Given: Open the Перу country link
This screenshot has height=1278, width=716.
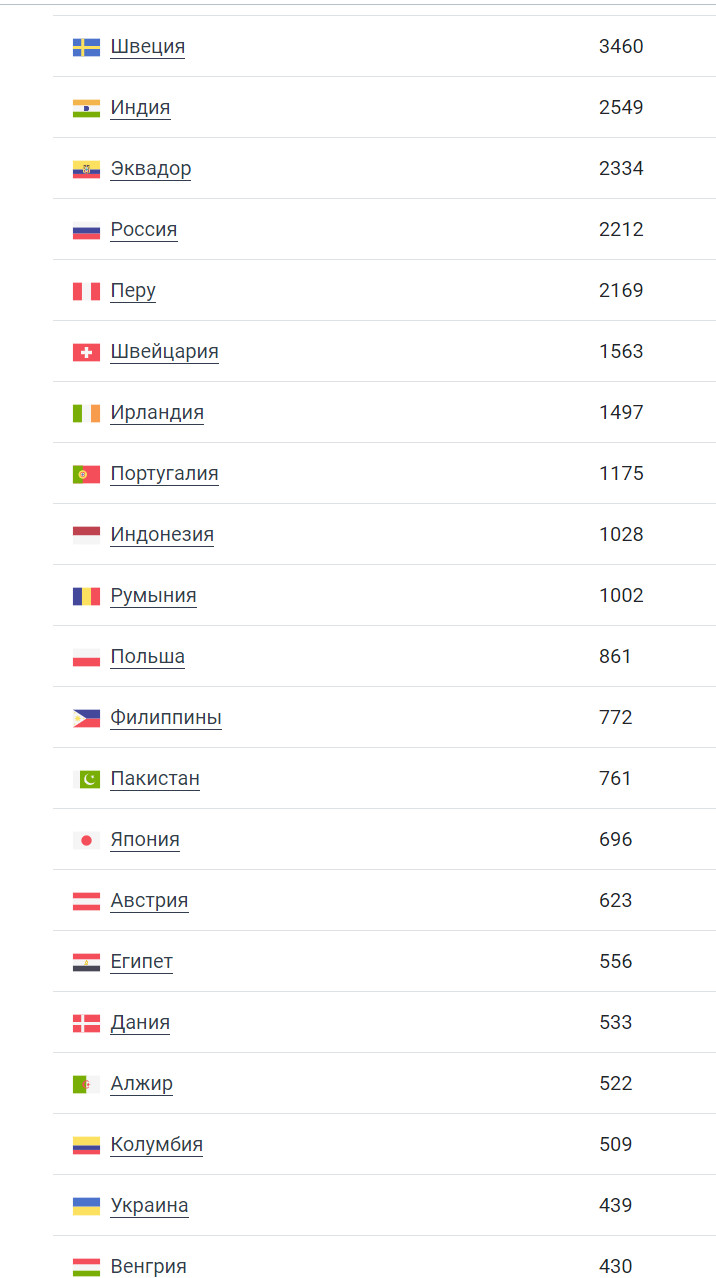Looking at the screenshot, I should [x=133, y=291].
